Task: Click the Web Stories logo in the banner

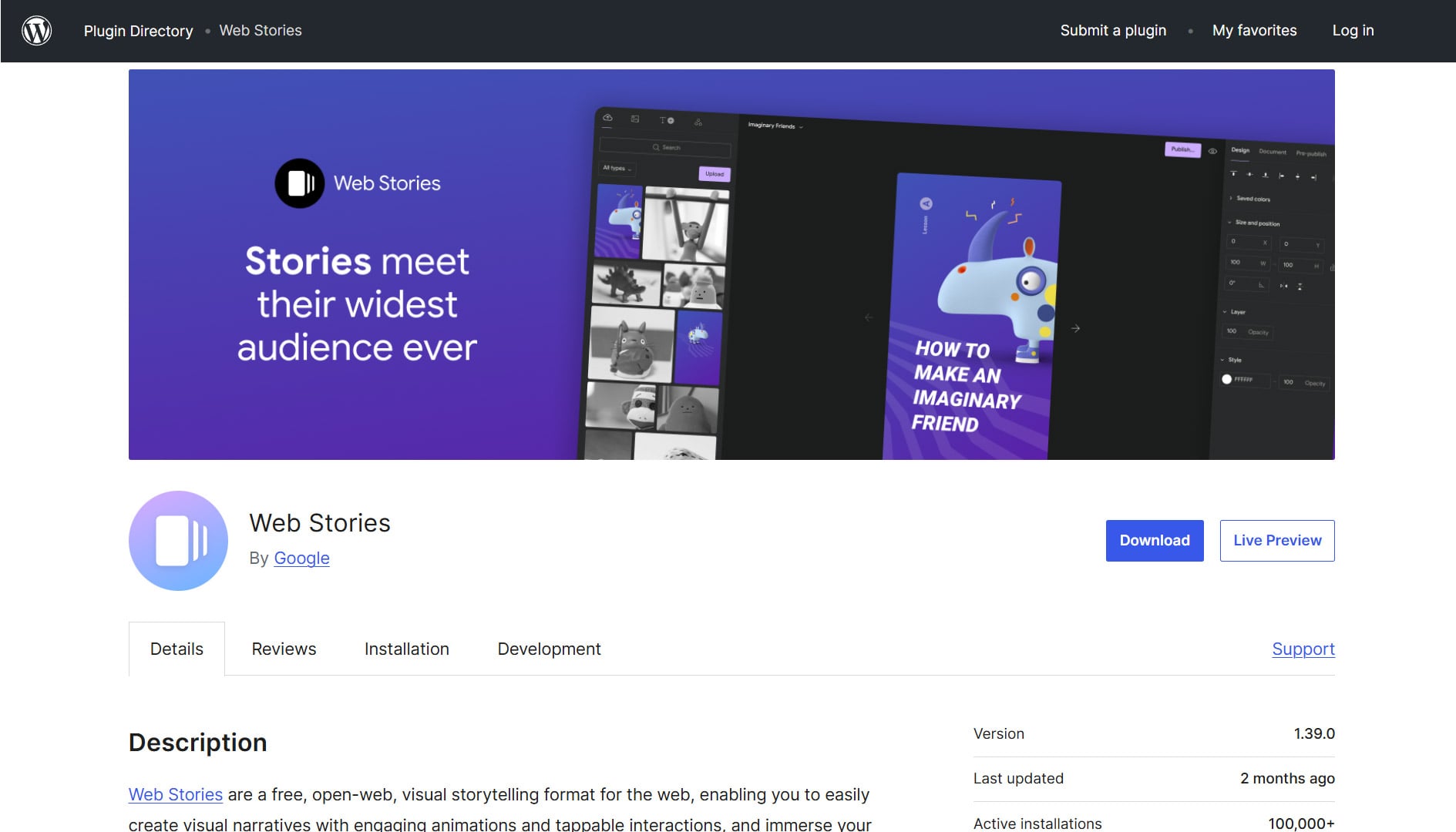Action: pos(358,183)
